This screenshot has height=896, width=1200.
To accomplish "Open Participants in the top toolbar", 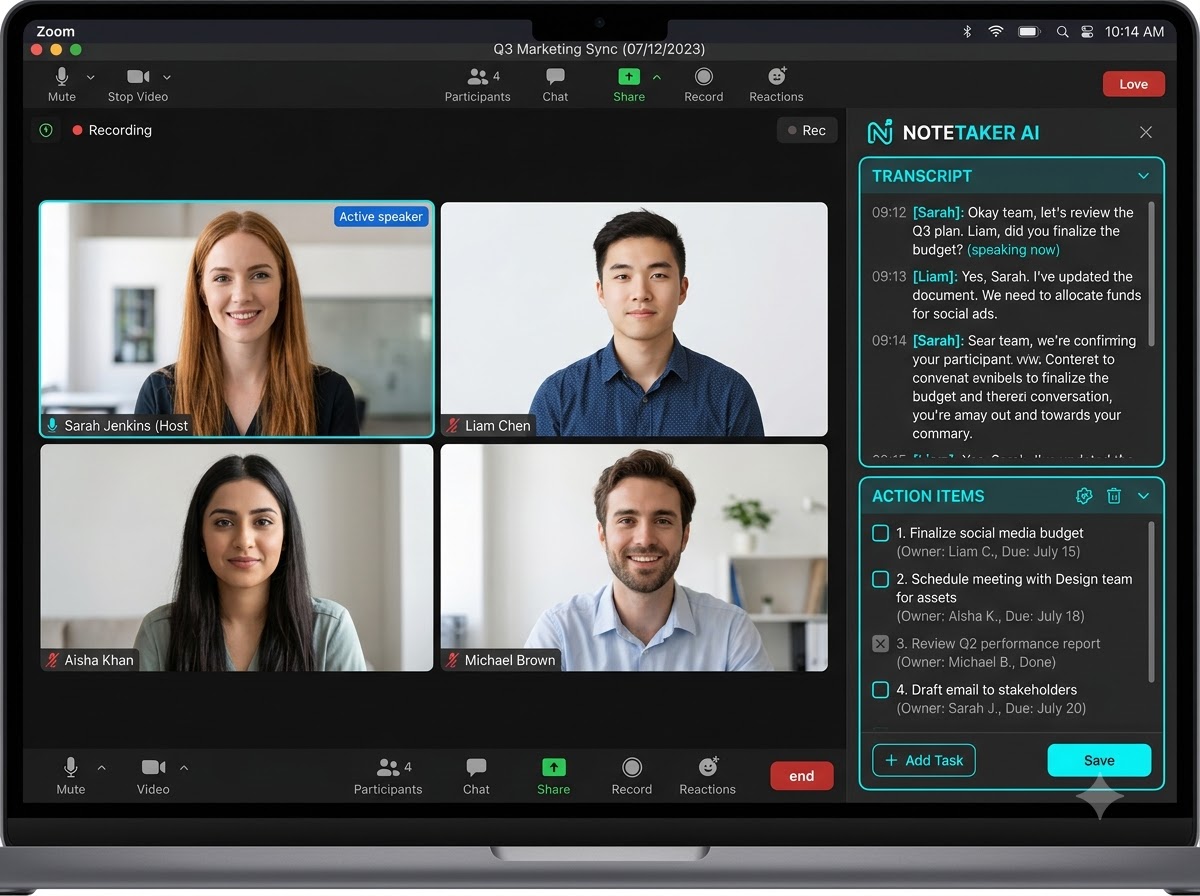I will (x=477, y=85).
